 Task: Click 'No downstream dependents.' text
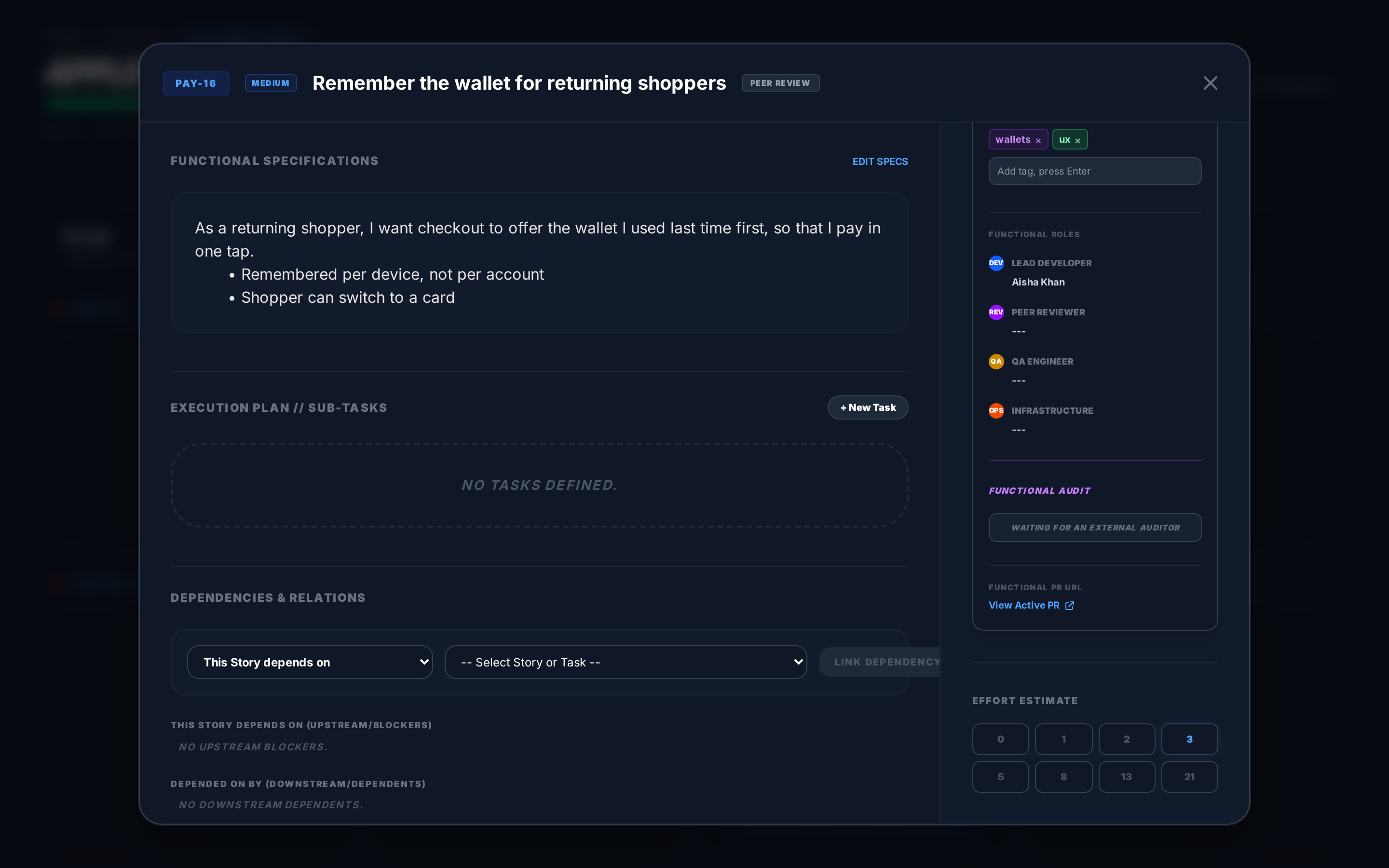[271, 805]
